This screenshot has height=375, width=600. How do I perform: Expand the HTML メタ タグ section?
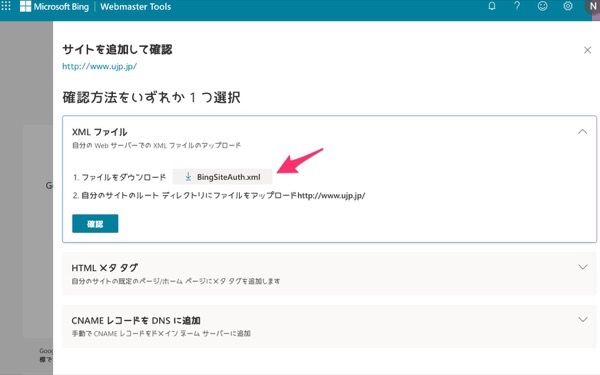coord(582,267)
